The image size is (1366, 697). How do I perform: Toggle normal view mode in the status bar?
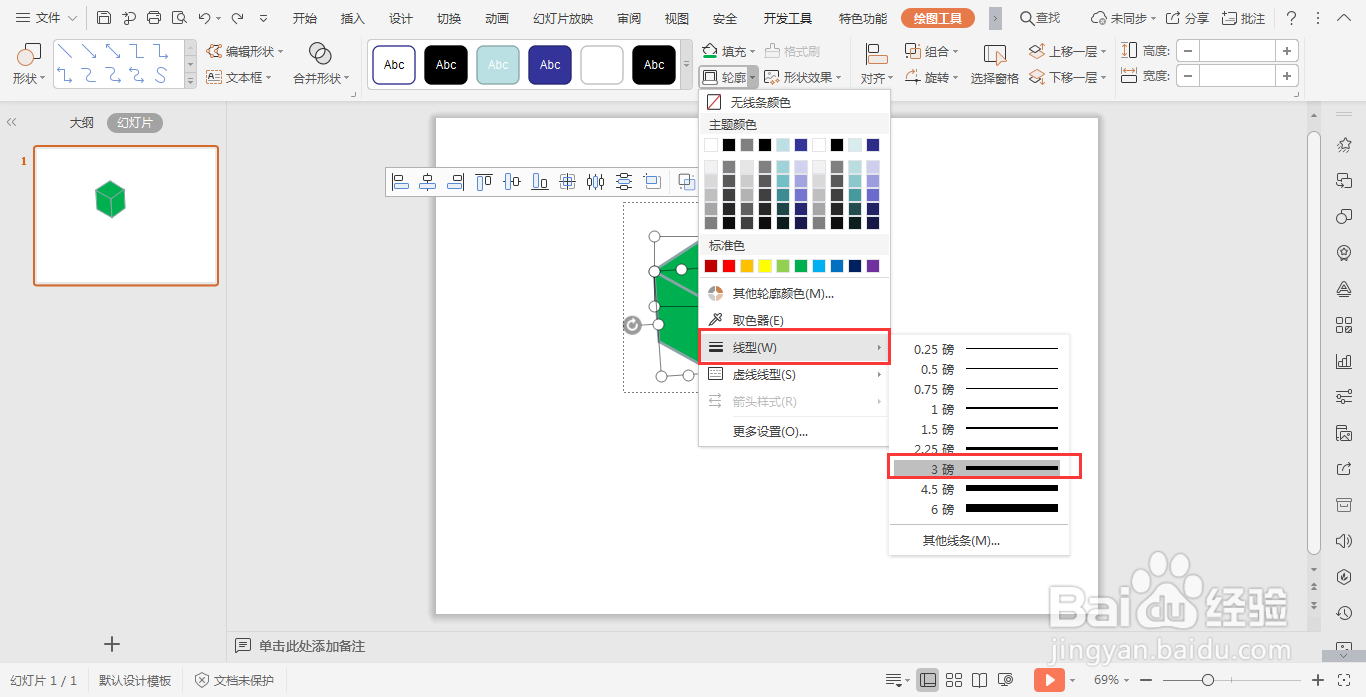tap(928, 680)
